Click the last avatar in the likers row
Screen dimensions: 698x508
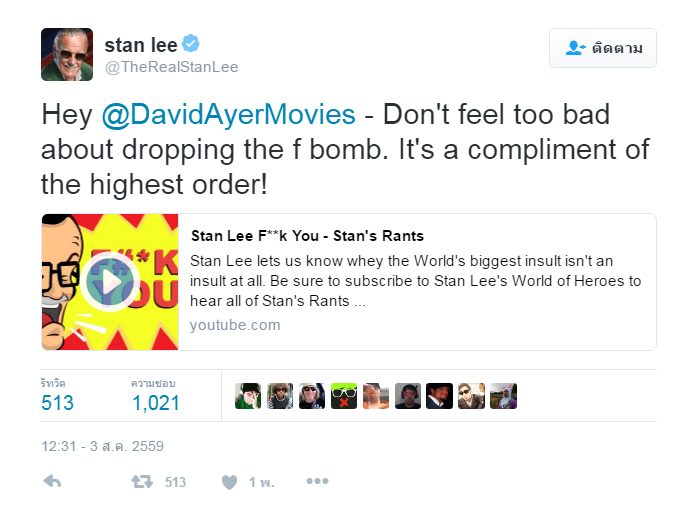[x=503, y=396]
